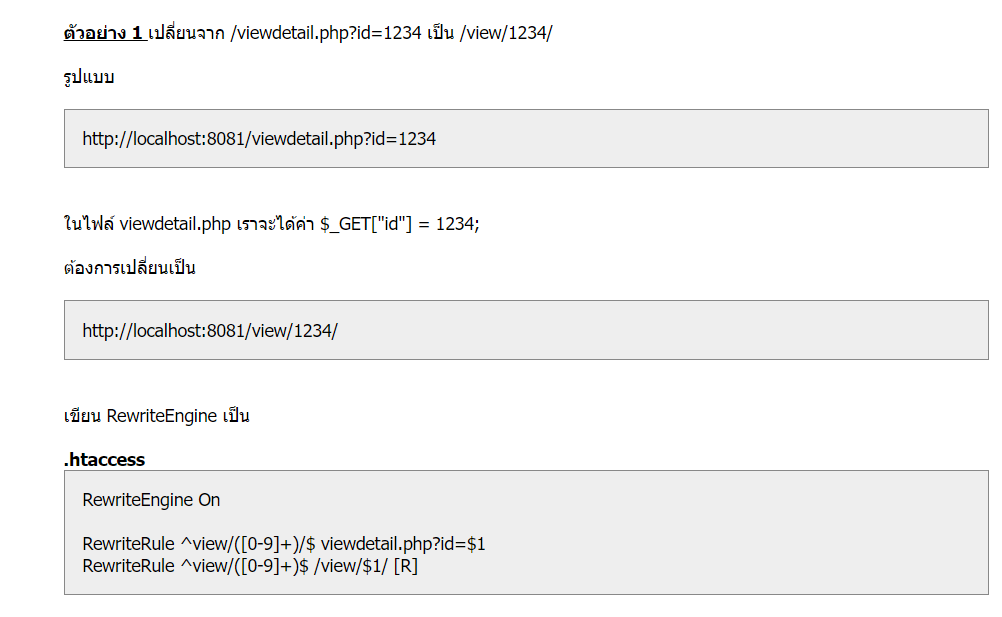Click the RewriteRule line ending in viewdetail.php?id=$1
Image resolution: width=1002 pixels, height=617 pixels.
pos(284,544)
